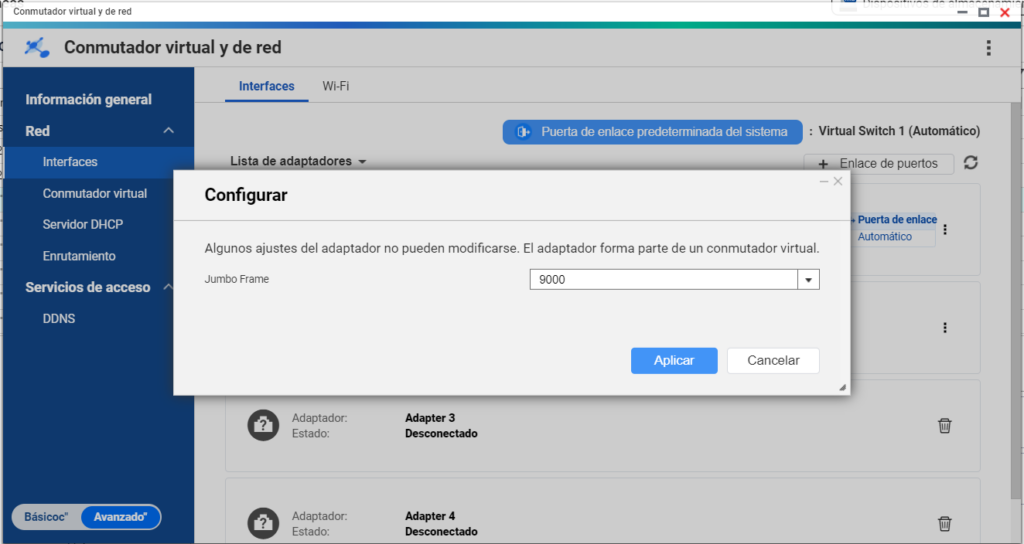Screen dimensions: 1024x544
Task: Minimize the Configurar dialog
Action: pos(824,181)
